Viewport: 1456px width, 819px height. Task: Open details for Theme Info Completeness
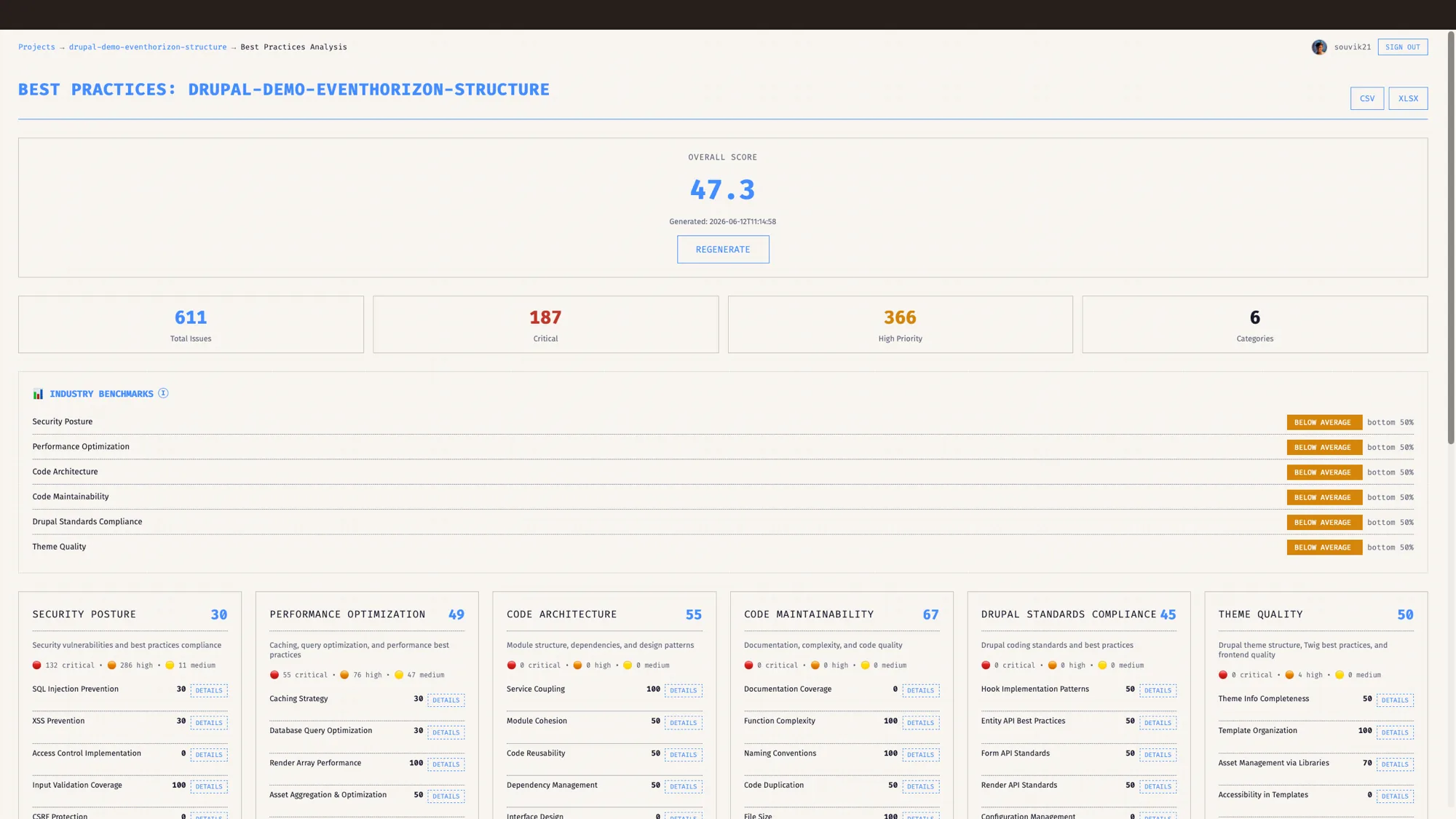1396,700
